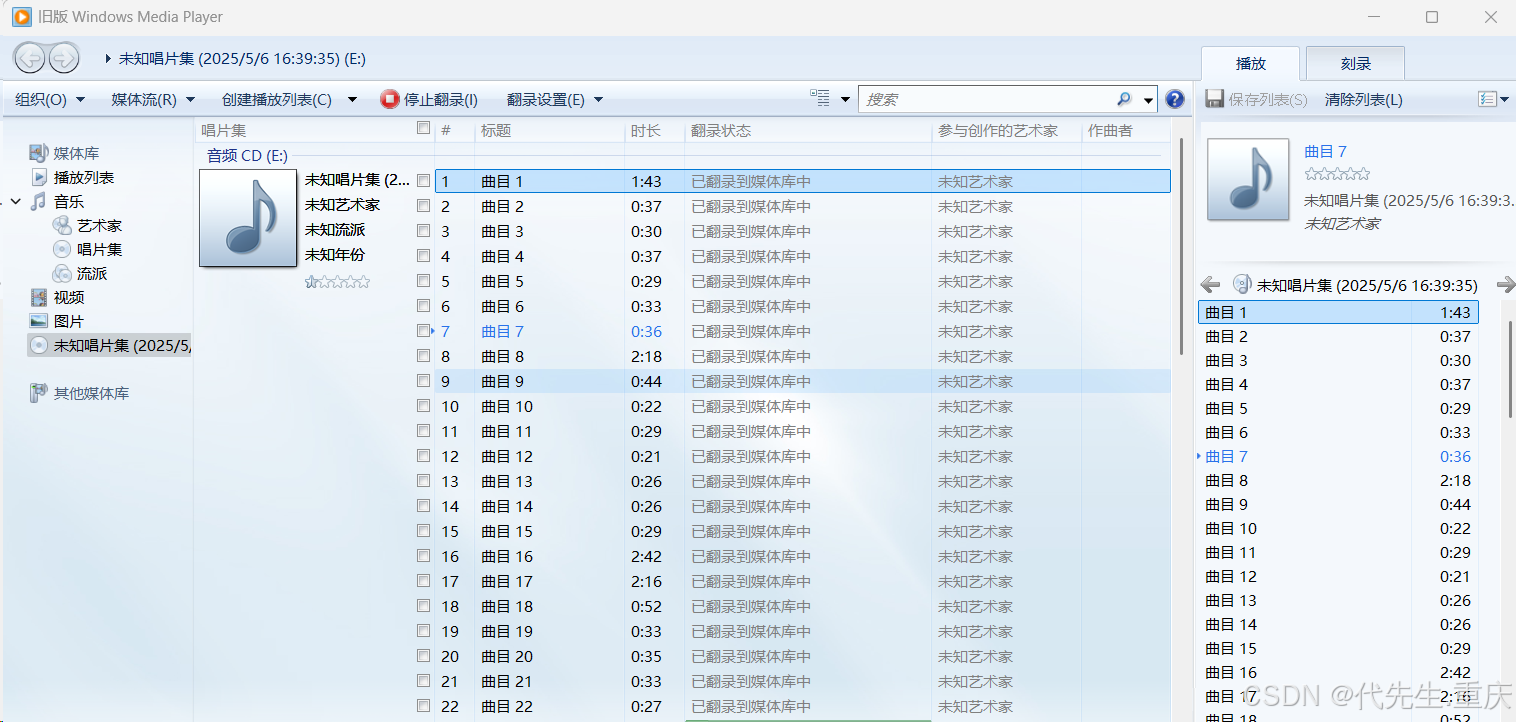Check the checkbox next to 曲目 10
Image resolution: width=1516 pixels, height=722 pixels.
coord(423,405)
